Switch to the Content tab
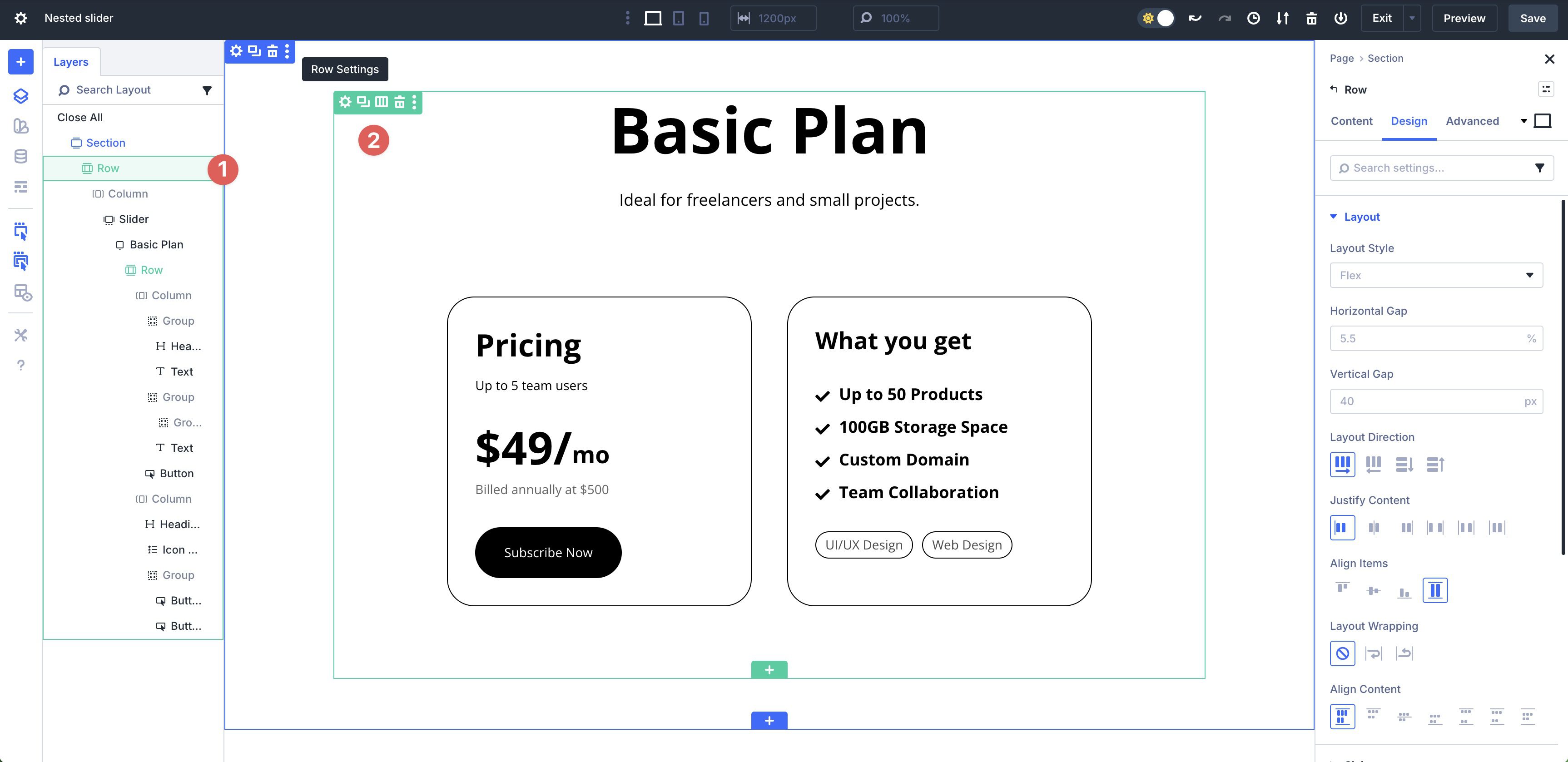The width and height of the screenshot is (1568, 762). pyautogui.click(x=1351, y=121)
